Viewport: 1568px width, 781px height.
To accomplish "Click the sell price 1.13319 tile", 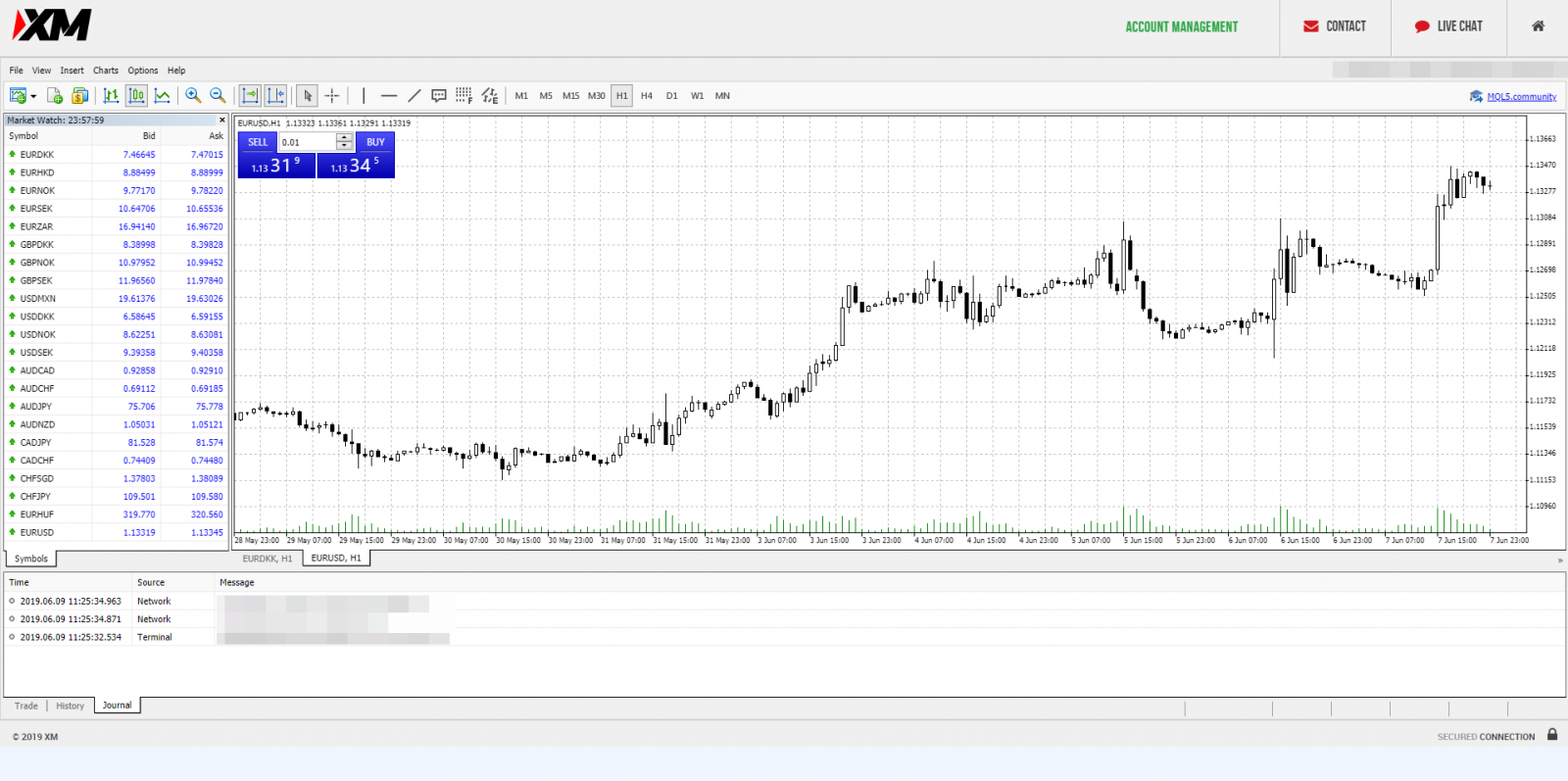I will pyautogui.click(x=276, y=166).
